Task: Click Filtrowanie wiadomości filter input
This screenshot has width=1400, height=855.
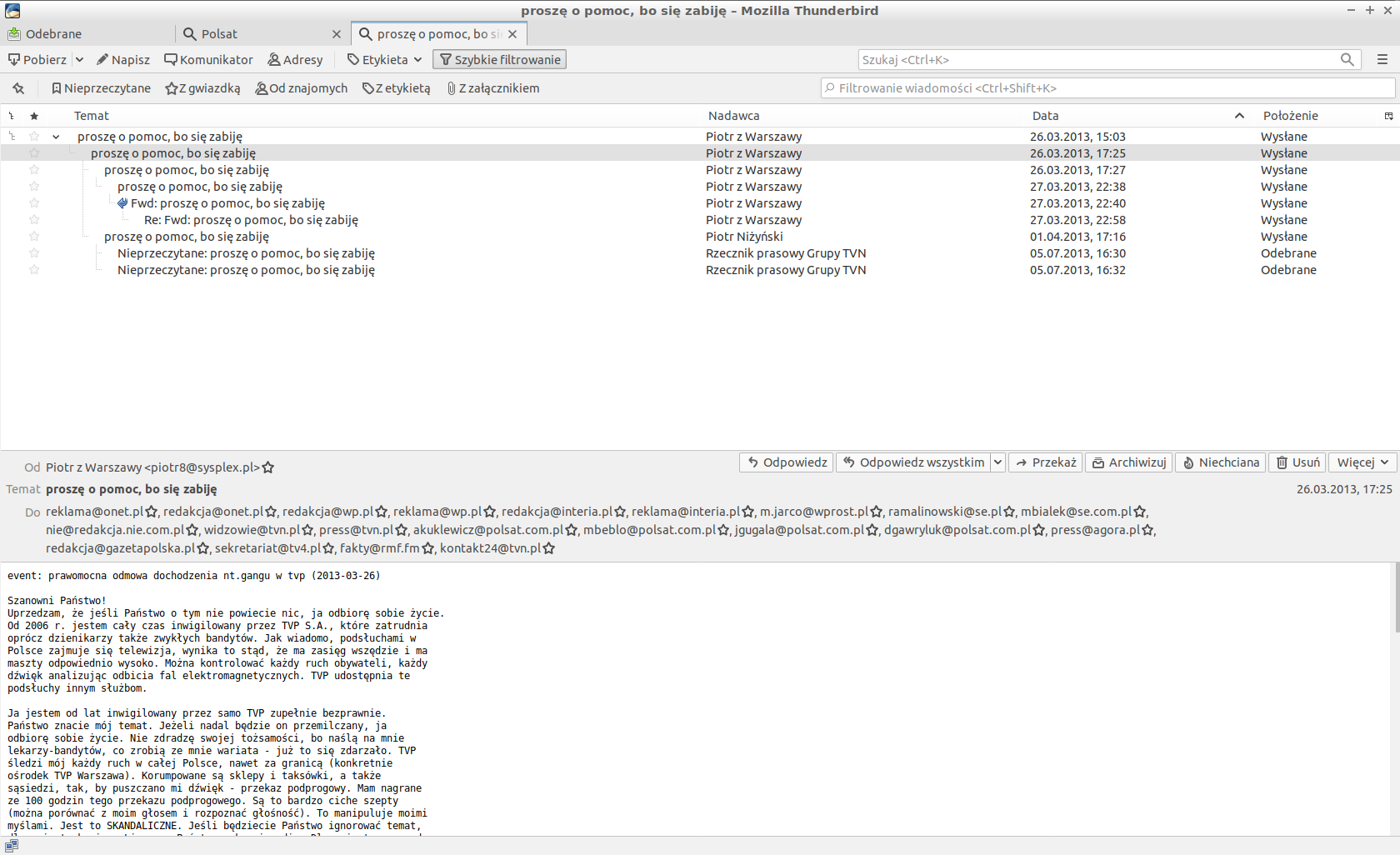Action: pyautogui.click(x=1107, y=88)
